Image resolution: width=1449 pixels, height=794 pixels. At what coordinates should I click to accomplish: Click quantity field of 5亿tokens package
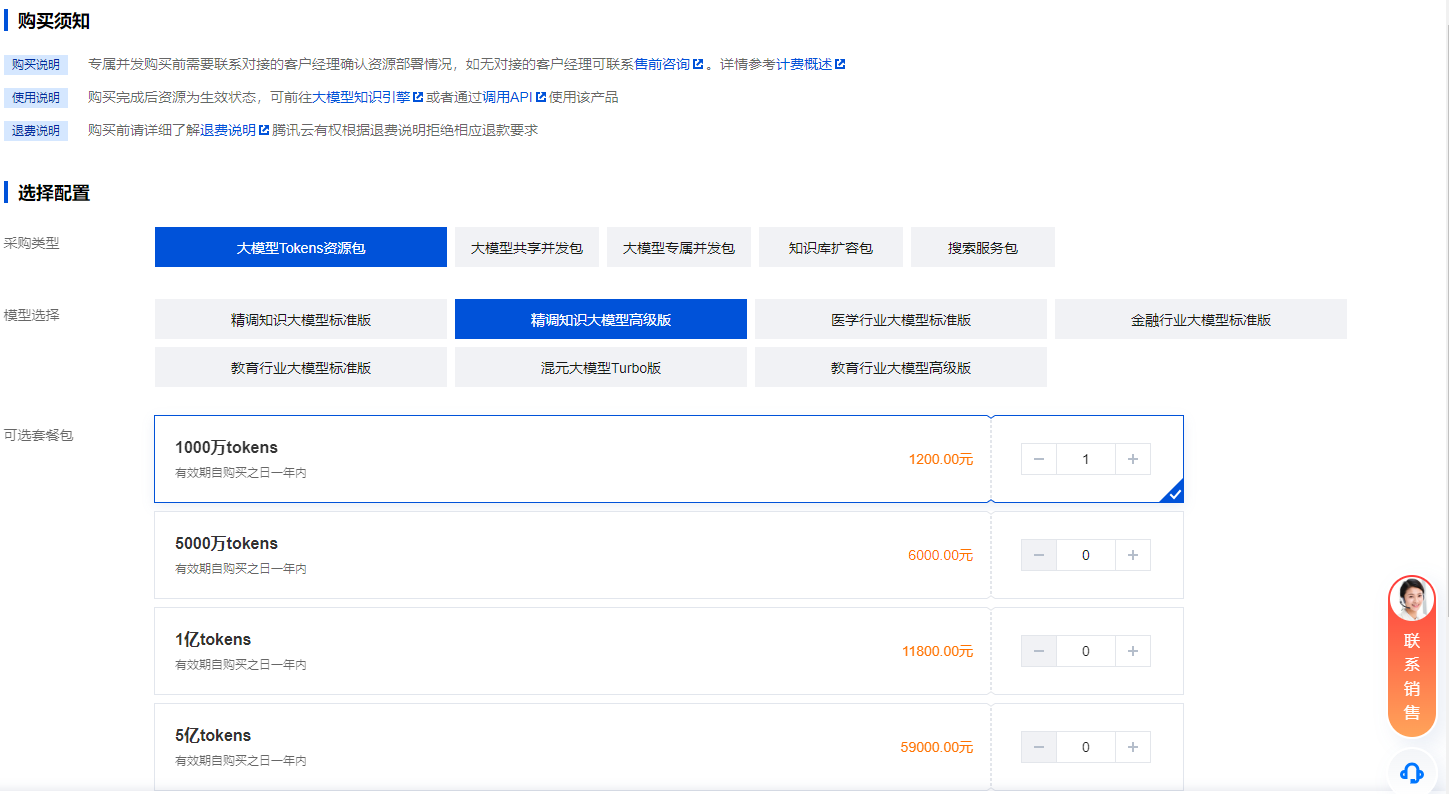coord(1086,747)
